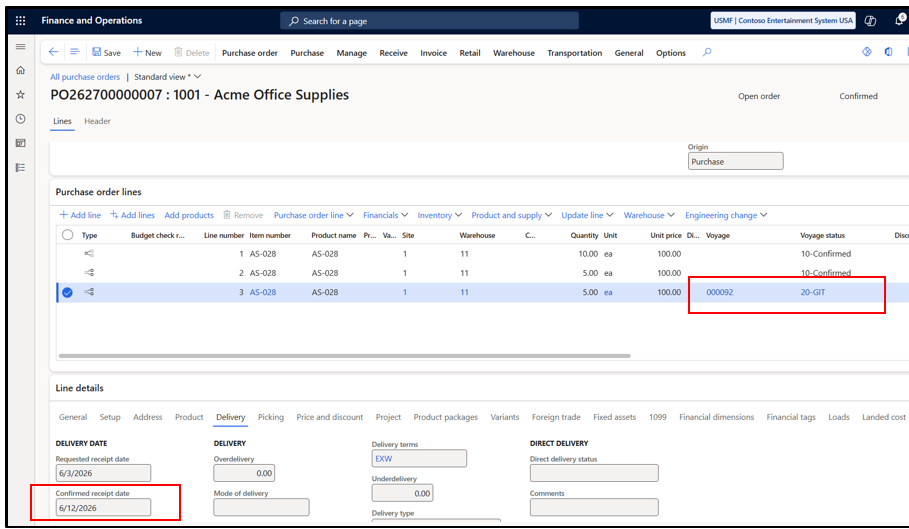Viewport: 909px width, 529px height.
Task: Deselect line 3 row checkmark
Action: point(67,293)
